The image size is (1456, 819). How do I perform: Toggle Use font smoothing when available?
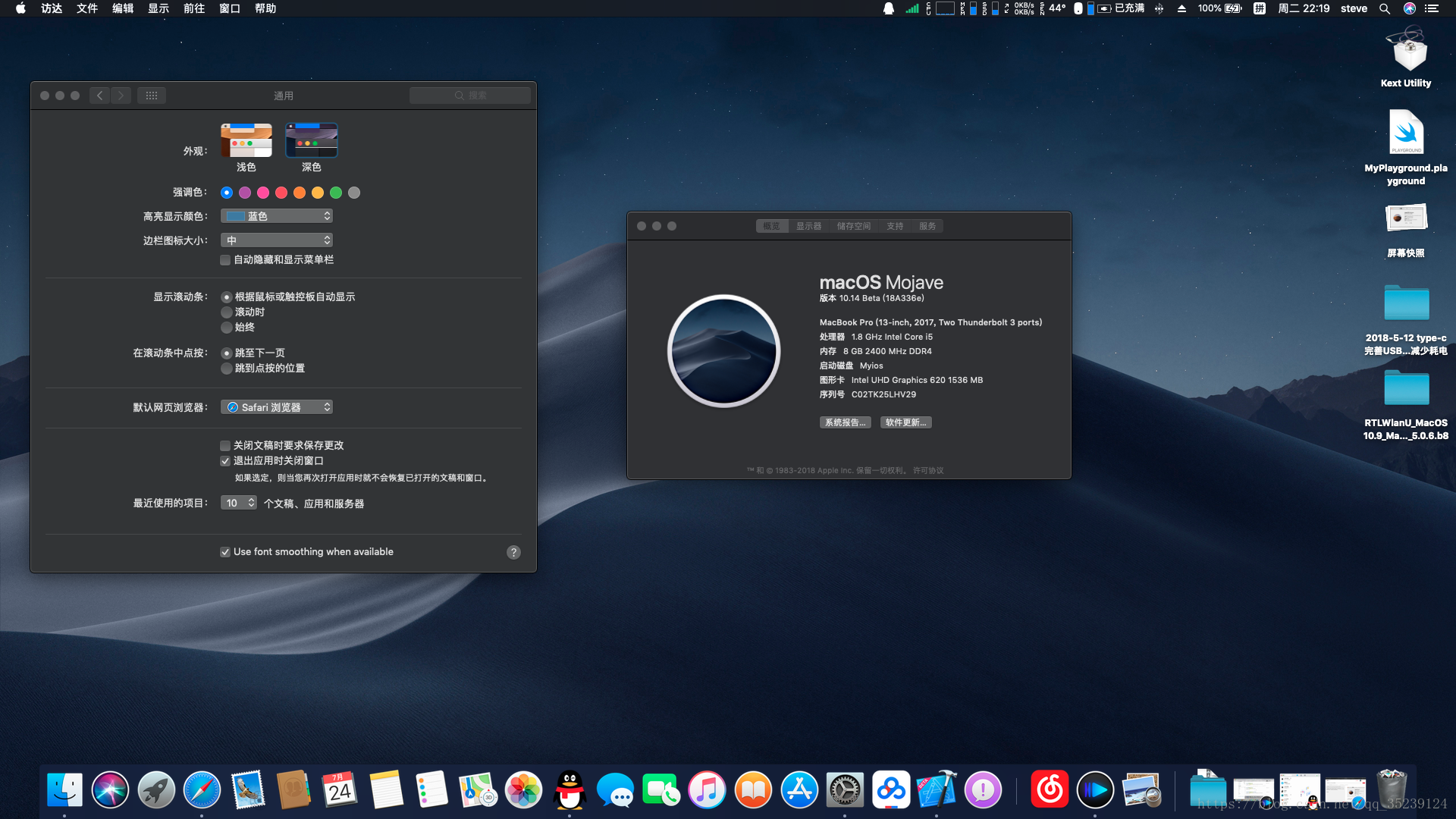(225, 552)
